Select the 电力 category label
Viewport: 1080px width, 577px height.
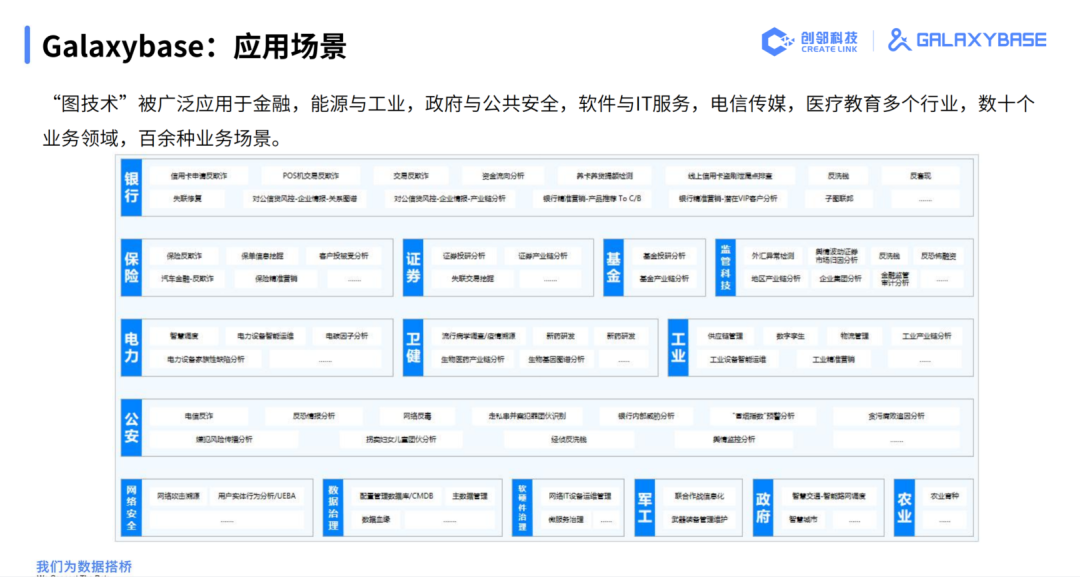click(131, 348)
